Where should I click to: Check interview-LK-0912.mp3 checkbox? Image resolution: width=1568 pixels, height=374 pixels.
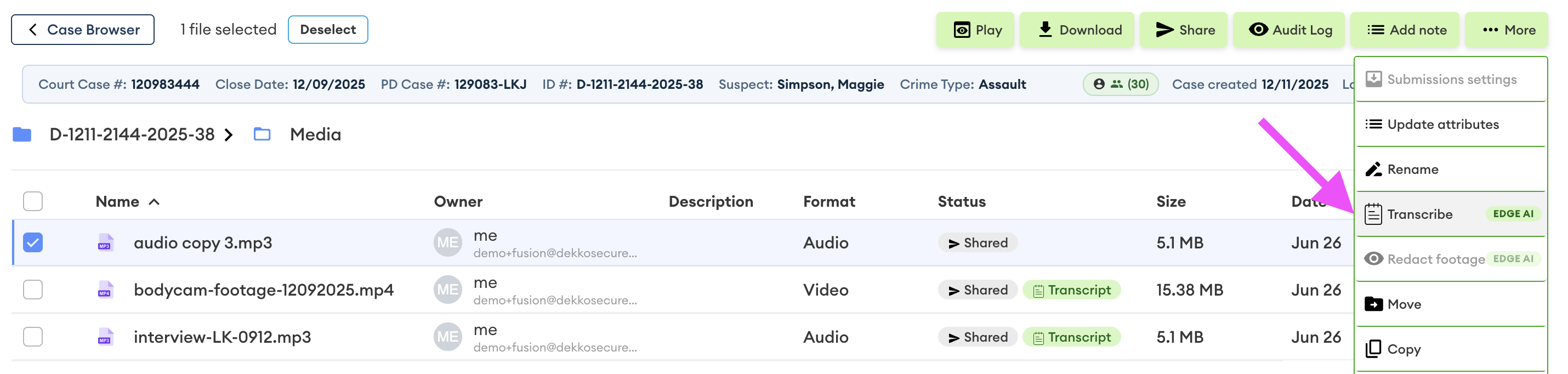coord(33,337)
